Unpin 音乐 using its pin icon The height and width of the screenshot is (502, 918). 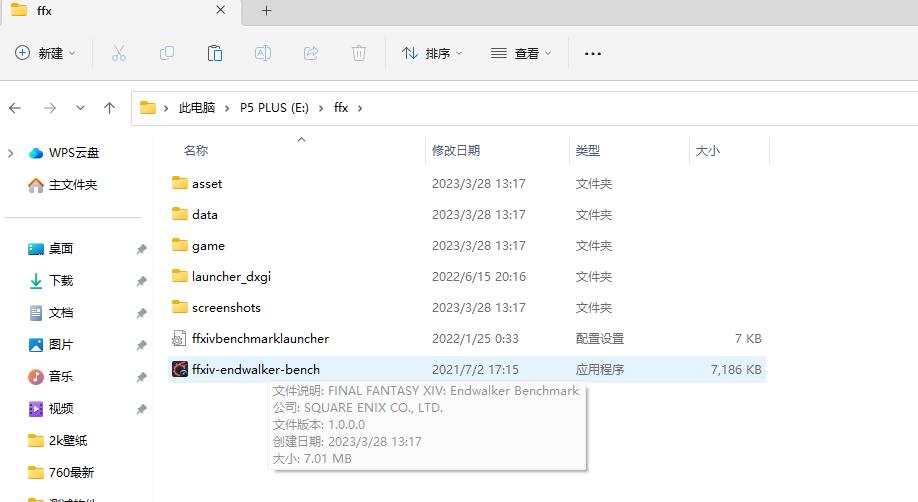[141, 377]
